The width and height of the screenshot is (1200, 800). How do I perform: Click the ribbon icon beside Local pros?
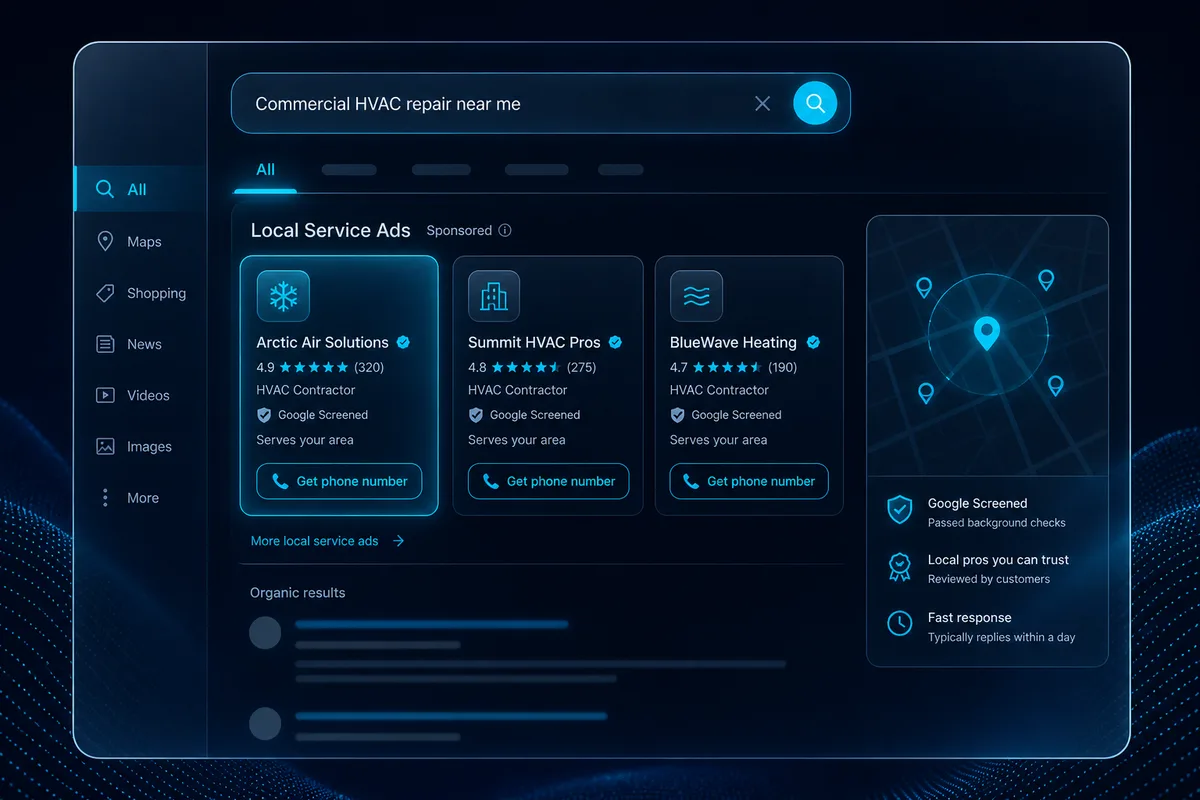900,567
